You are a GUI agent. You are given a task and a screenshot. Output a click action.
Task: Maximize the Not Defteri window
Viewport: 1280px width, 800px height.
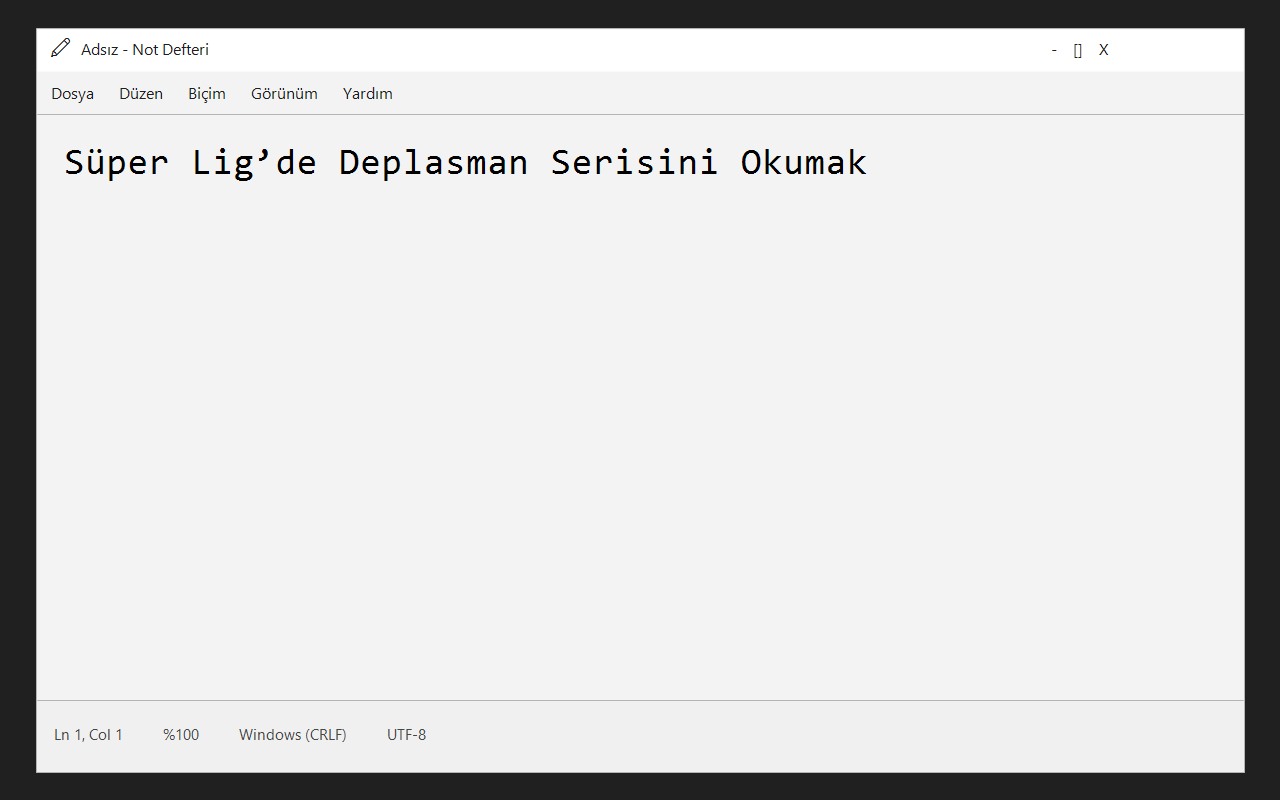1078,50
